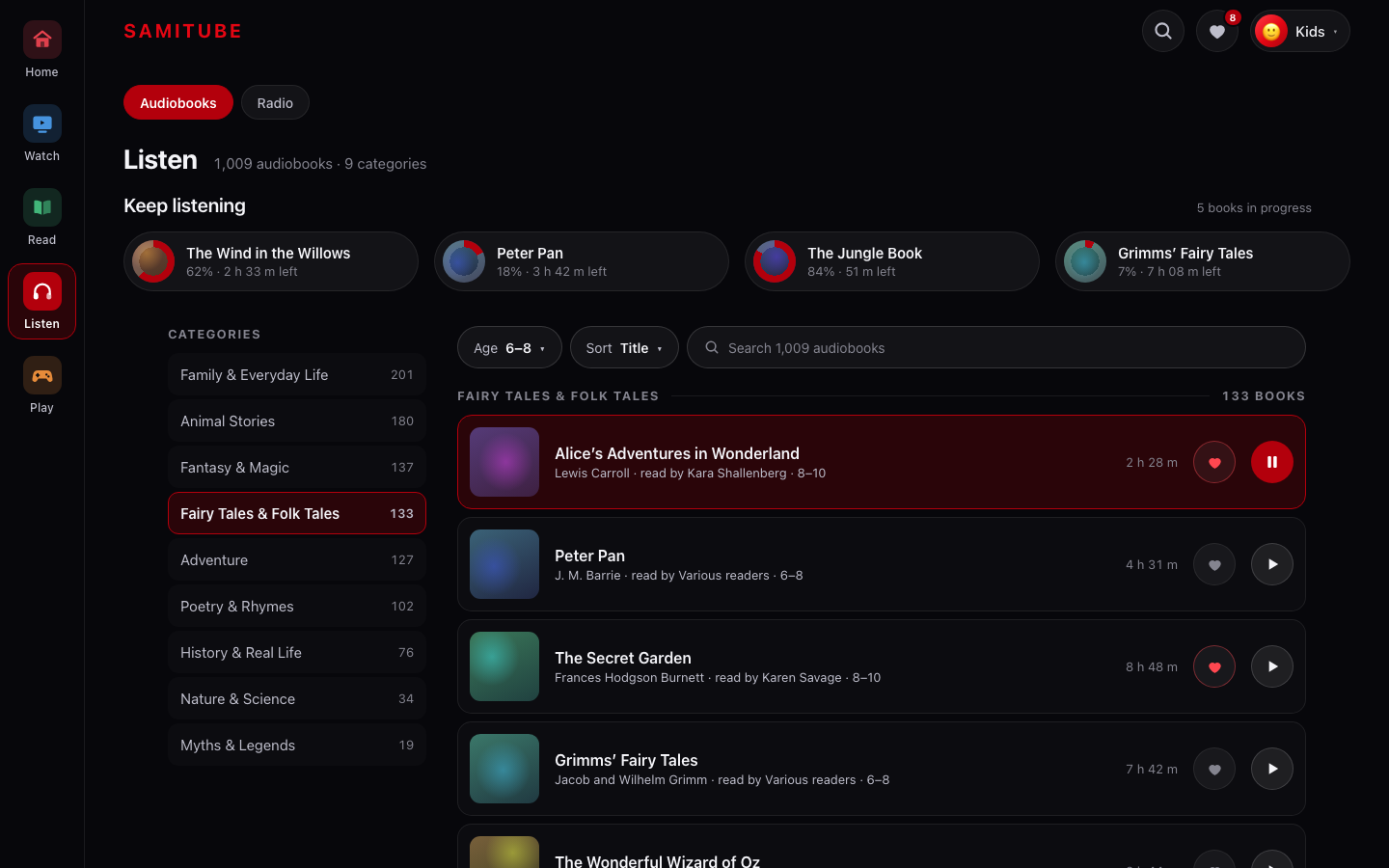
Task: Select Poetry & Rhymes category
Action: coord(297,606)
